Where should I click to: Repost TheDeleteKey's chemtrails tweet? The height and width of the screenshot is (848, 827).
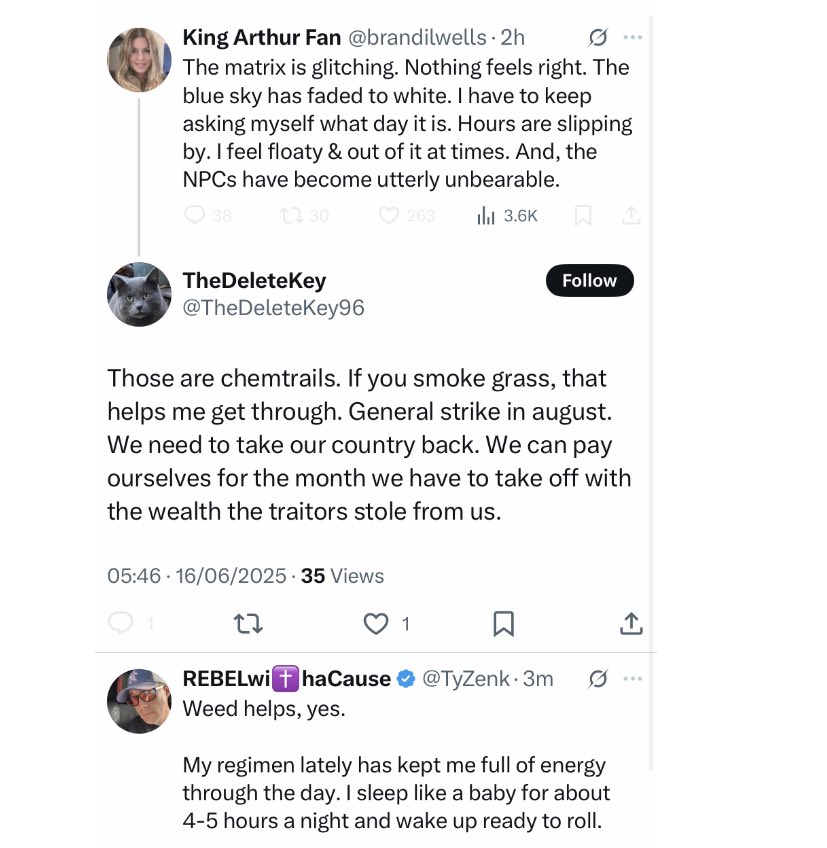pos(247,624)
